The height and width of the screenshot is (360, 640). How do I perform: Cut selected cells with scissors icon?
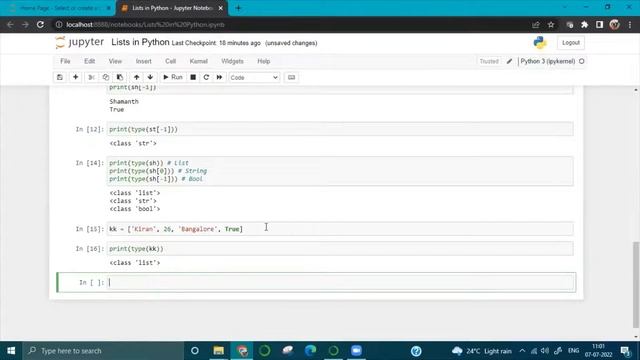click(x=91, y=77)
